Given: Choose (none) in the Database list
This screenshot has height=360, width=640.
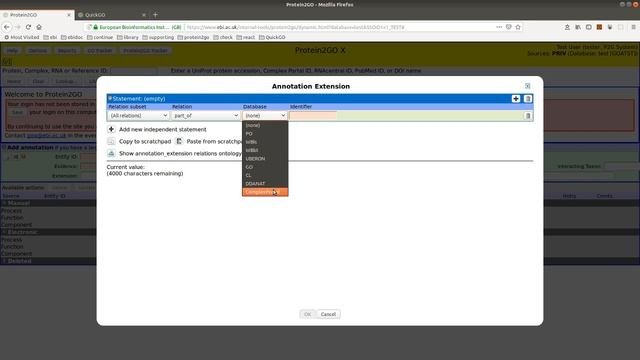Looking at the screenshot, I should pyautogui.click(x=265, y=125).
